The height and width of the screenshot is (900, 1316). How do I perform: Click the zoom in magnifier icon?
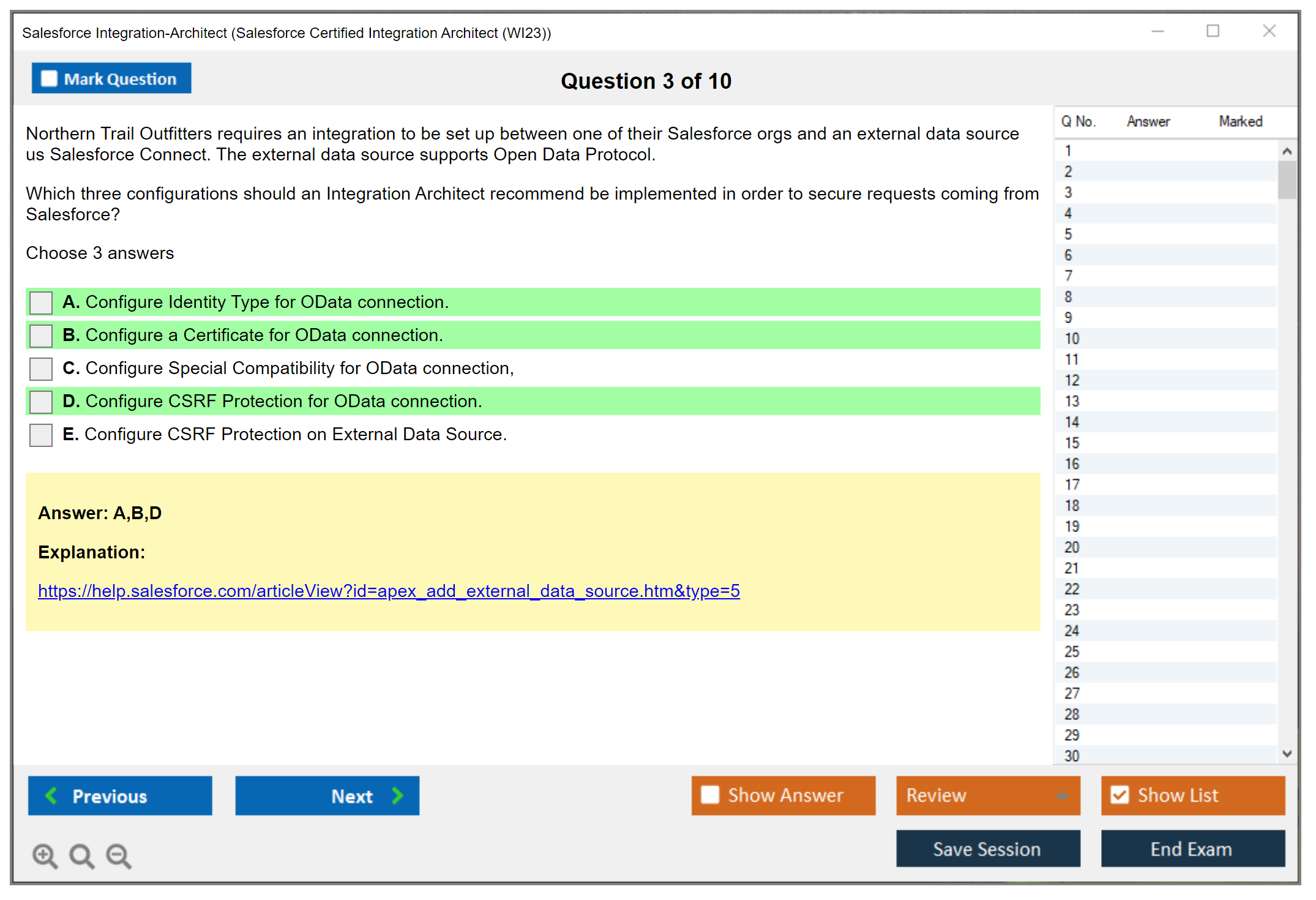pyautogui.click(x=45, y=855)
